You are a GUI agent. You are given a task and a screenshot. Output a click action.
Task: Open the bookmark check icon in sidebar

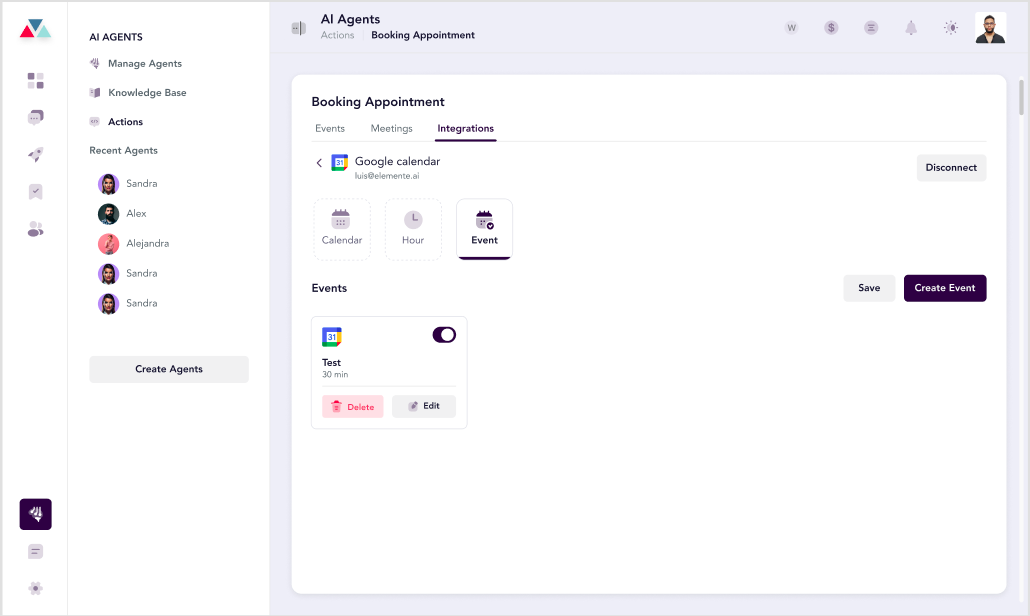point(35,192)
